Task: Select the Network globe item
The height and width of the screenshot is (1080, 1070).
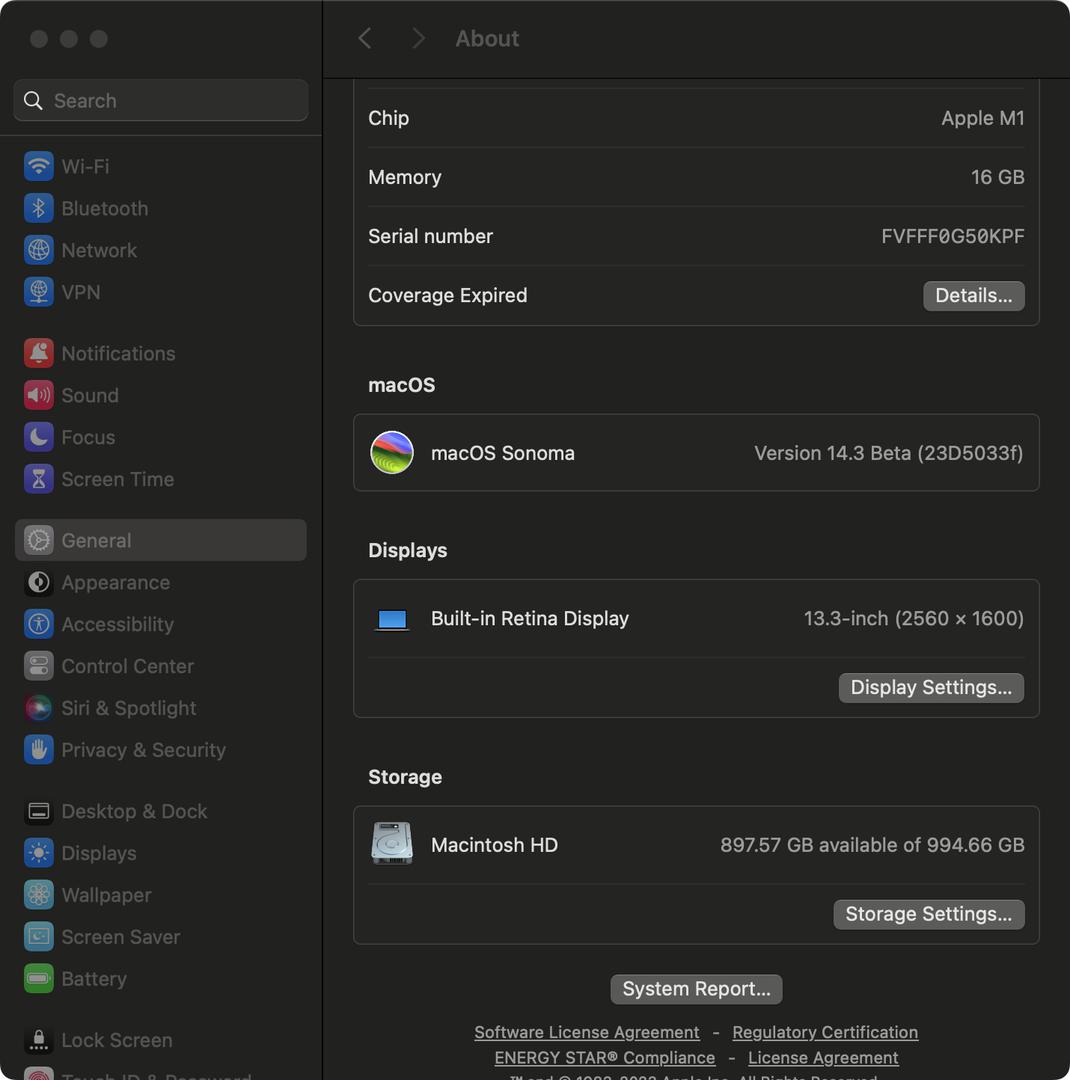Action: (161, 250)
